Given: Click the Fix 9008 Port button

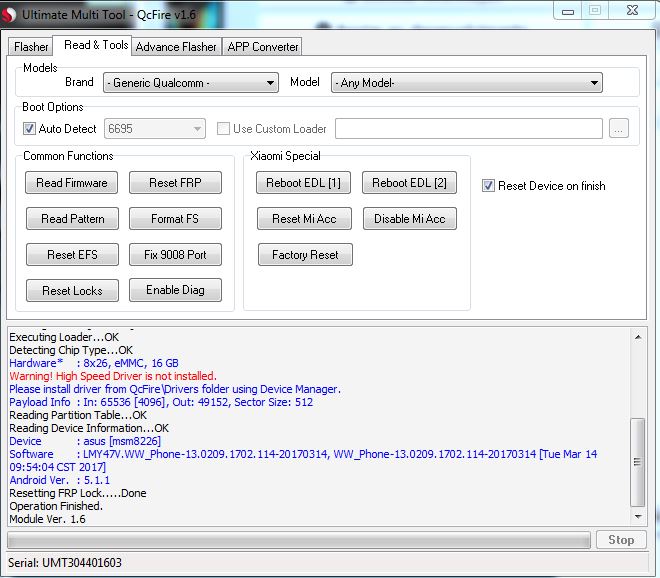Looking at the screenshot, I should (x=175, y=255).
